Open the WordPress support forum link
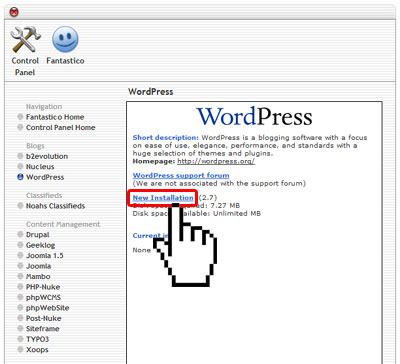400x364 pixels. tap(181, 175)
